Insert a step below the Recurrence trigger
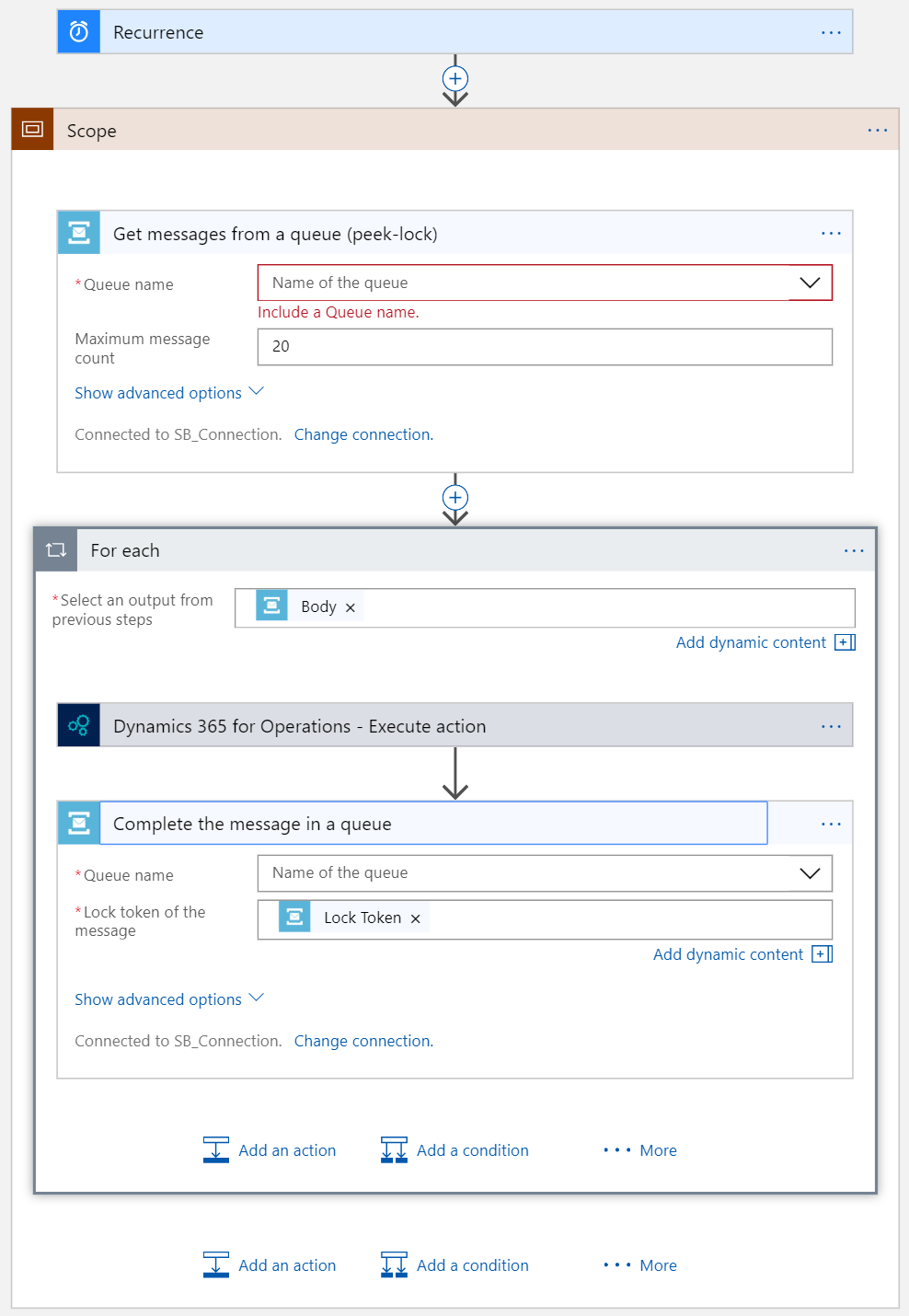The width and height of the screenshot is (909, 1316). (455, 78)
